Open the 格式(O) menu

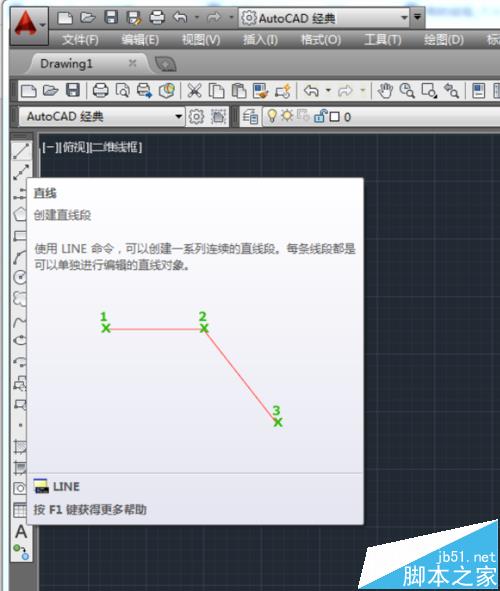tap(321, 40)
